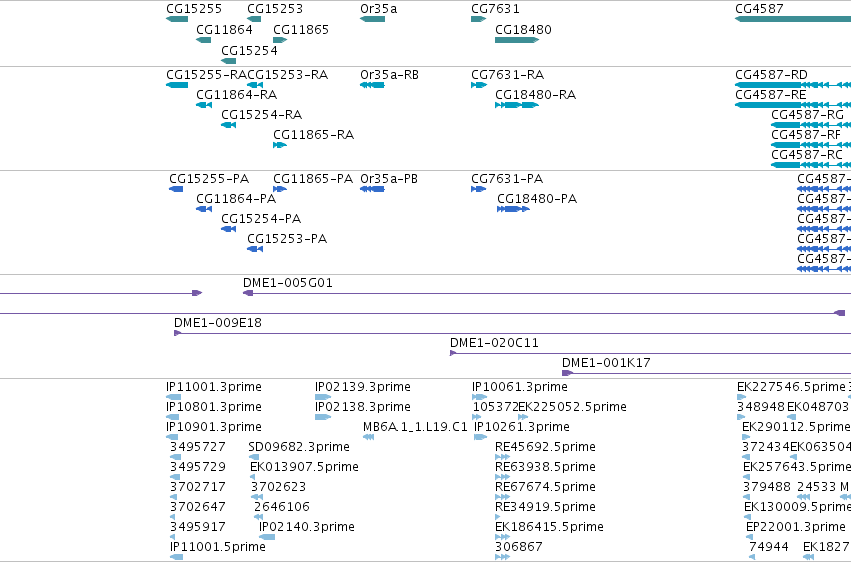The width and height of the screenshot is (851, 562).
Task: Open EST IP11001.3prime
Action: click(x=214, y=387)
